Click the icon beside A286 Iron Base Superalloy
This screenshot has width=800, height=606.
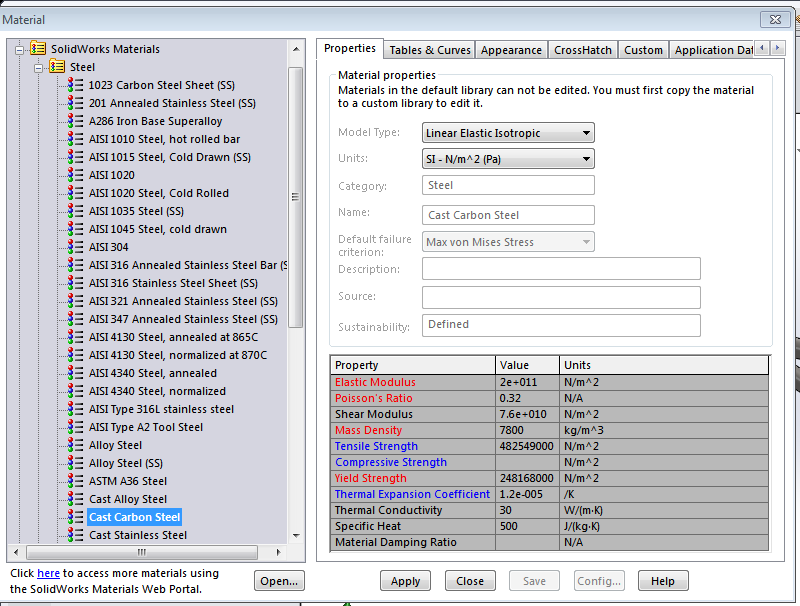[x=76, y=121]
